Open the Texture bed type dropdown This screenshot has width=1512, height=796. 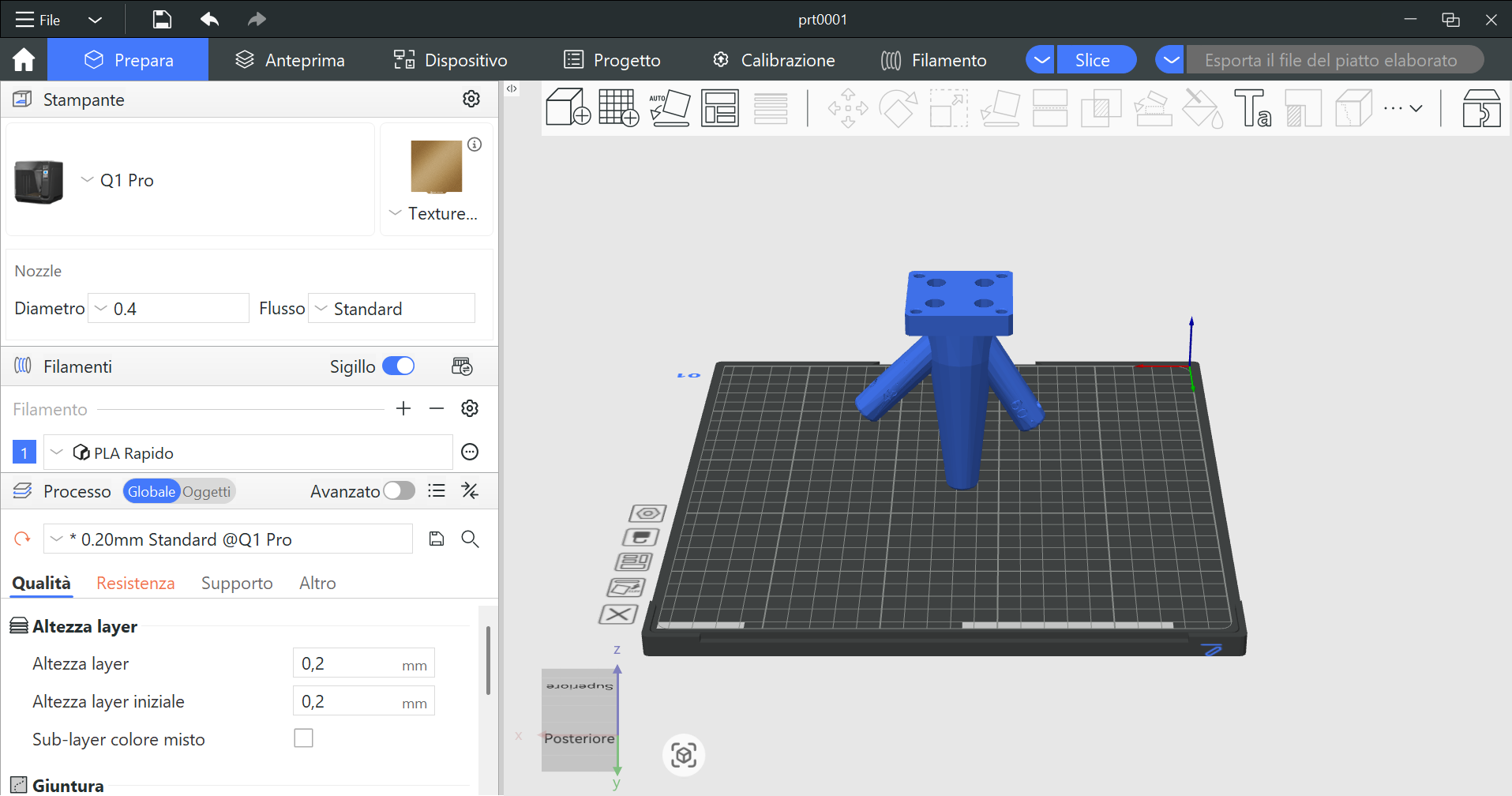396,213
